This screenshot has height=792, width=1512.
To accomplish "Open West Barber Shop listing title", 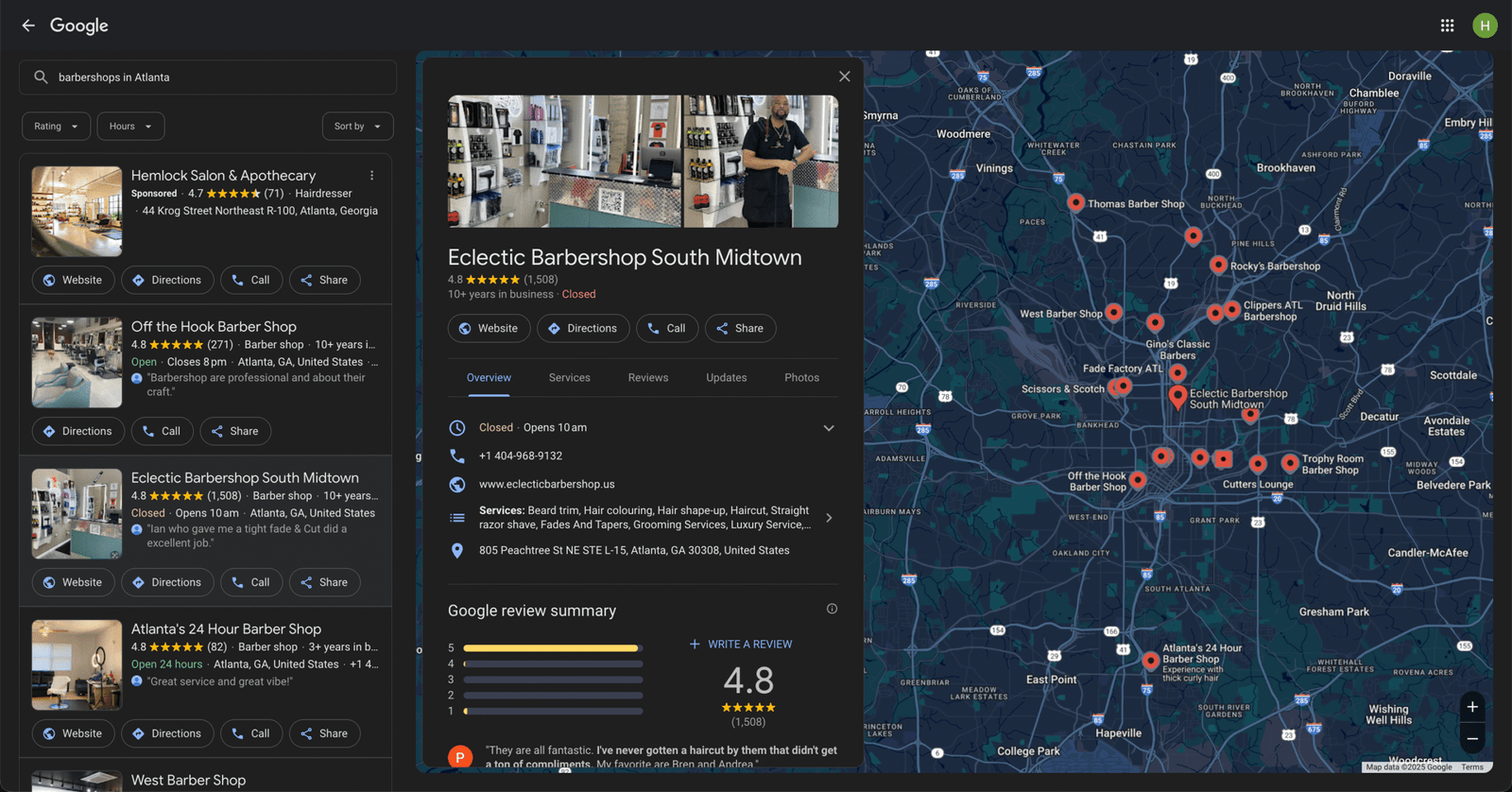I will tap(188, 781).
